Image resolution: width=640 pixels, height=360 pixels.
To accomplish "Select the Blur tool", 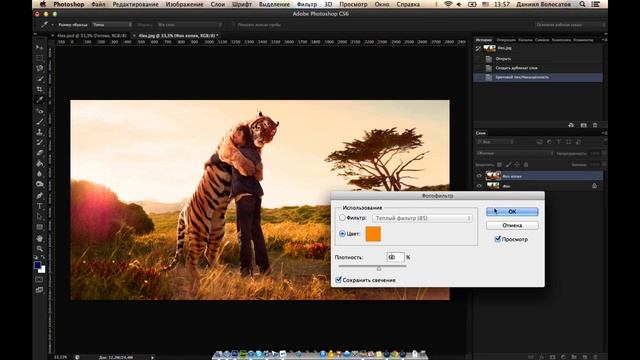I will coord(40,173).
